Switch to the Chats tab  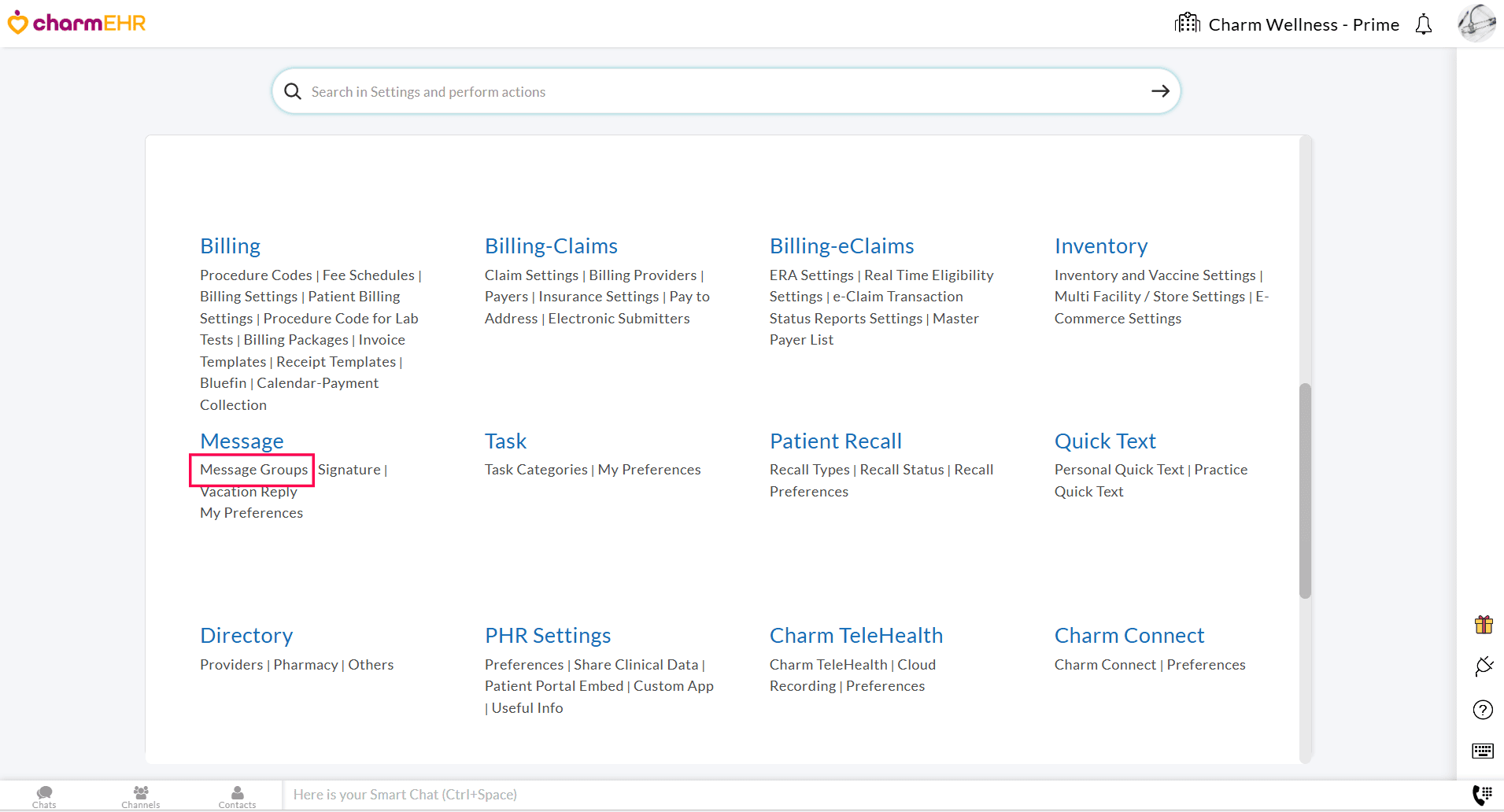tap(45, 795)
